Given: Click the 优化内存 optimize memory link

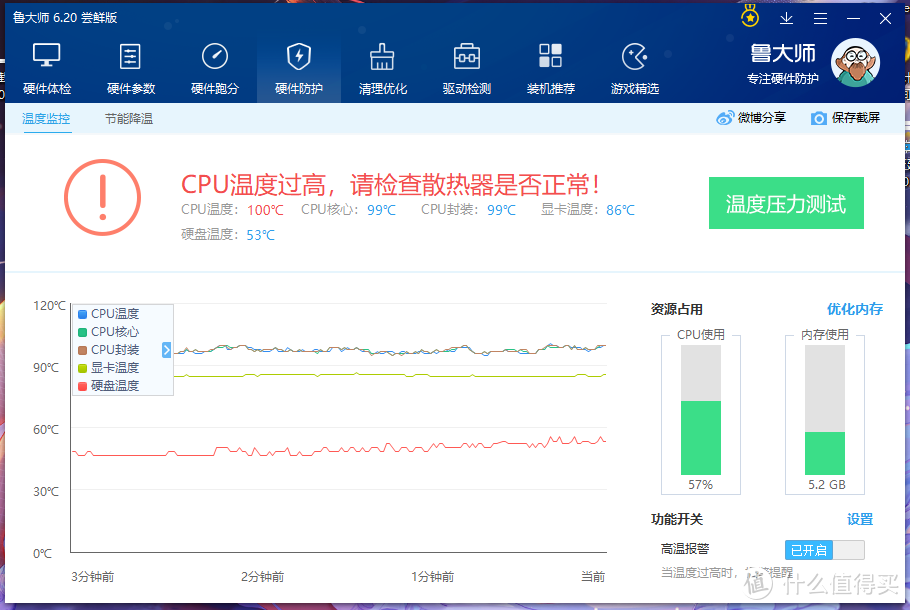Looking at the screenshot, I should pyautogui.click(x=854, y=309).
